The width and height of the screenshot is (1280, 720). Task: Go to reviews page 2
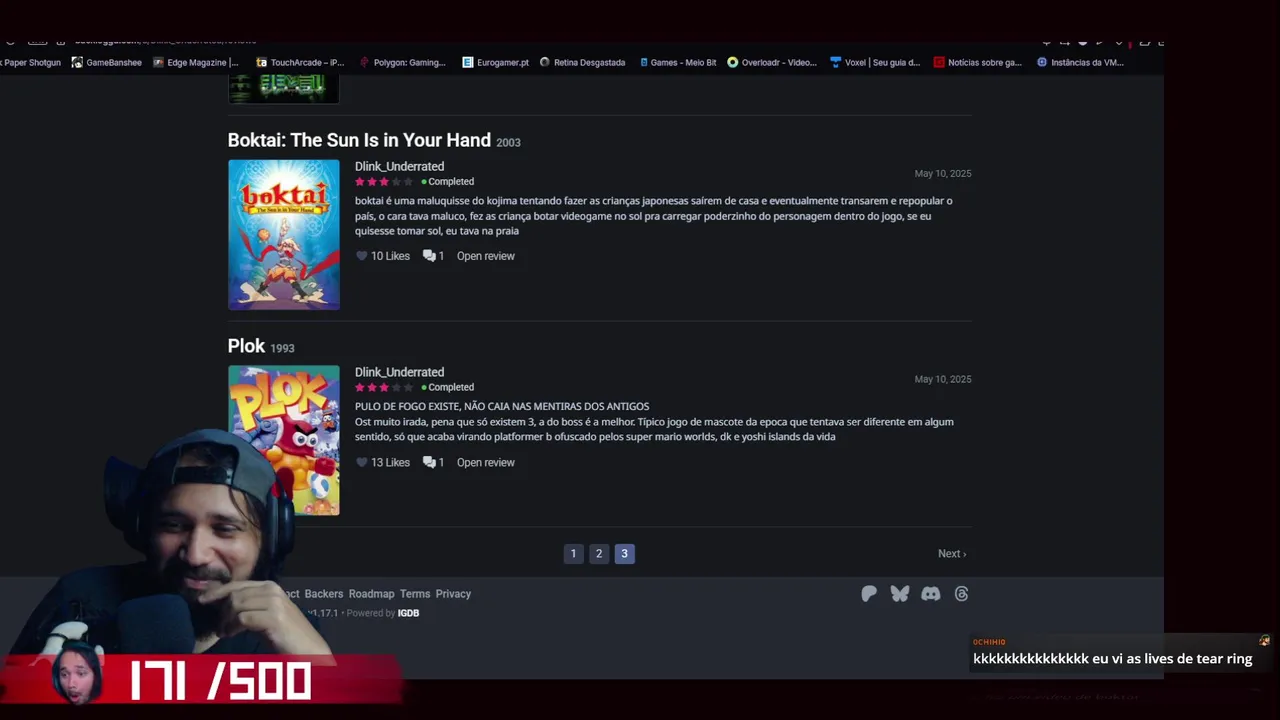click(599, 553)
